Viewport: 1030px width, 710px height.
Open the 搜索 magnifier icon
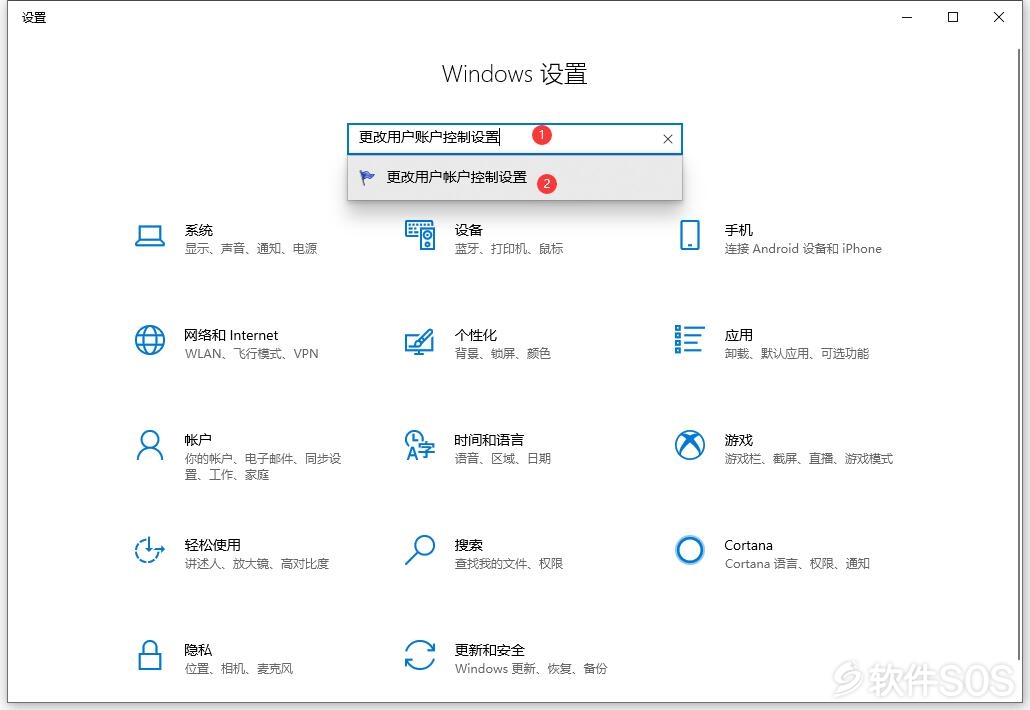pyautogui.click(x=420, y=550)
